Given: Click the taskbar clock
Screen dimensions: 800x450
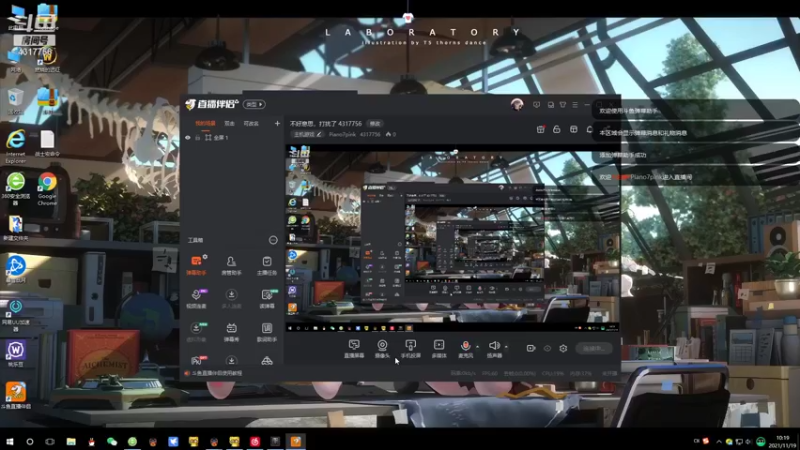Looking at the screenshot, I should click(783, 442).
